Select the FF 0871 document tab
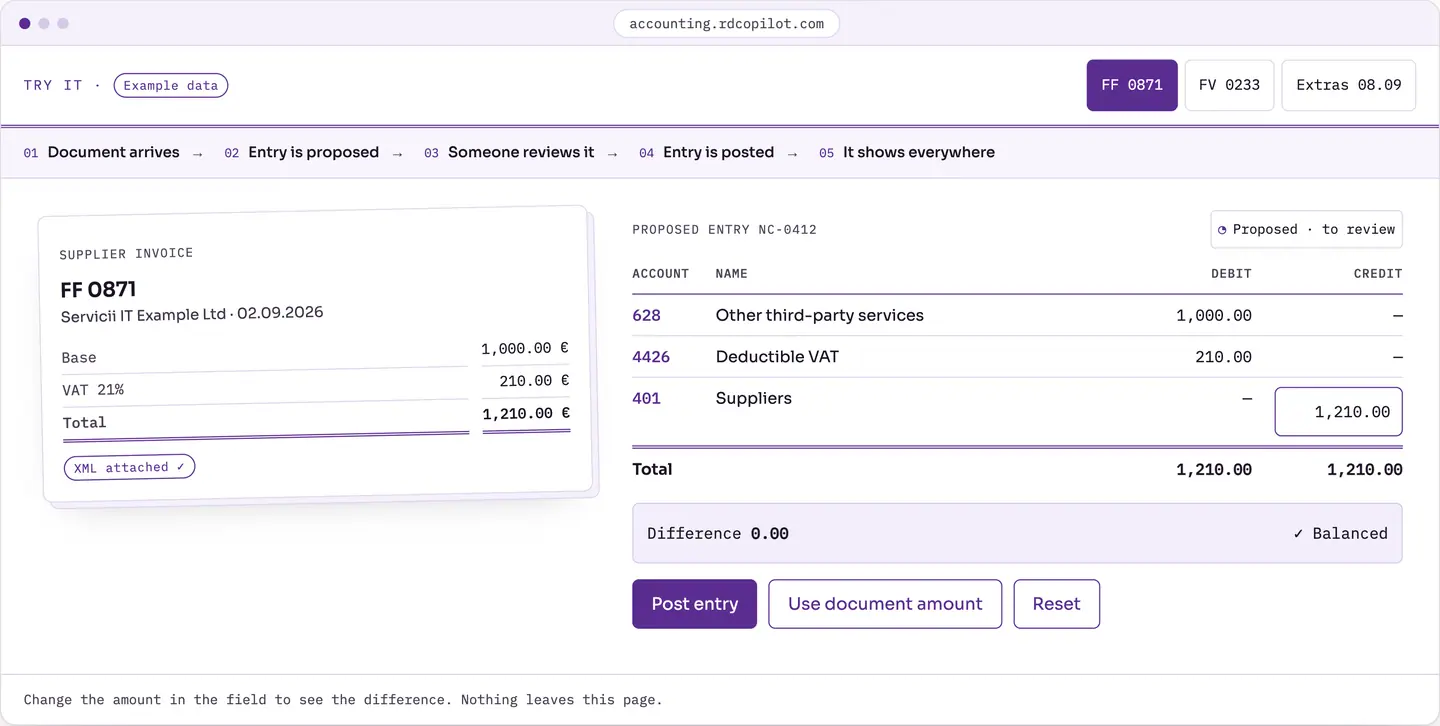 click(1132, 85)
